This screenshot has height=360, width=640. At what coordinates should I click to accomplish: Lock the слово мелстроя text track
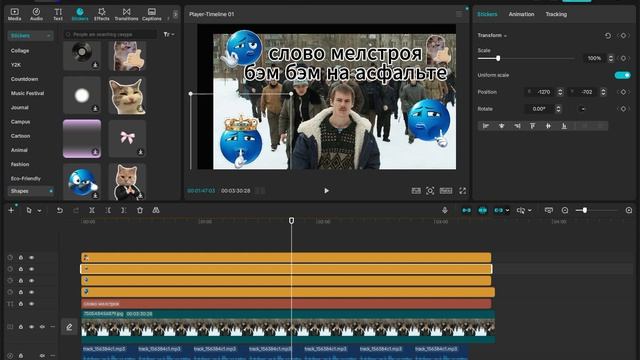click(x=21, y=304)
